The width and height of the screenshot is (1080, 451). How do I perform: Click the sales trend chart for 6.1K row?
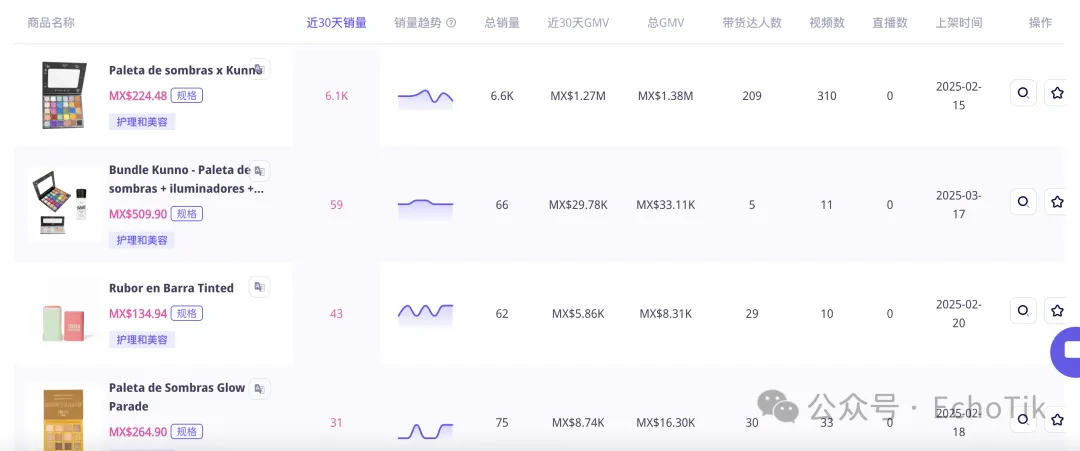(x=425, y=97)
